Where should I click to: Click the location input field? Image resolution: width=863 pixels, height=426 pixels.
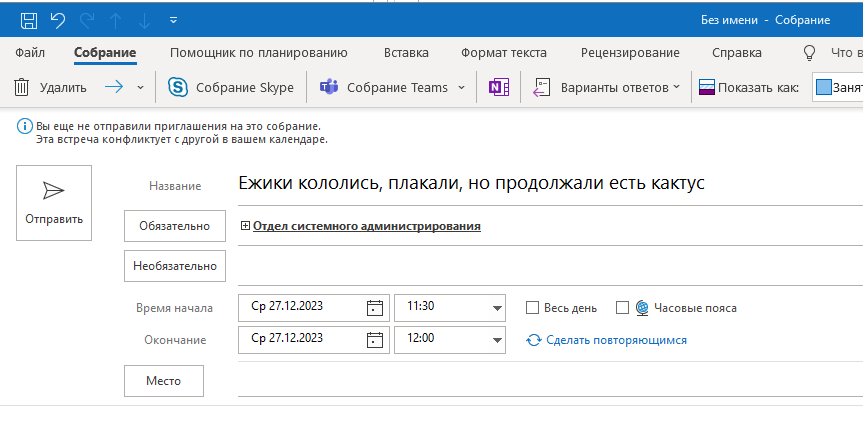(x=550, y=381)
